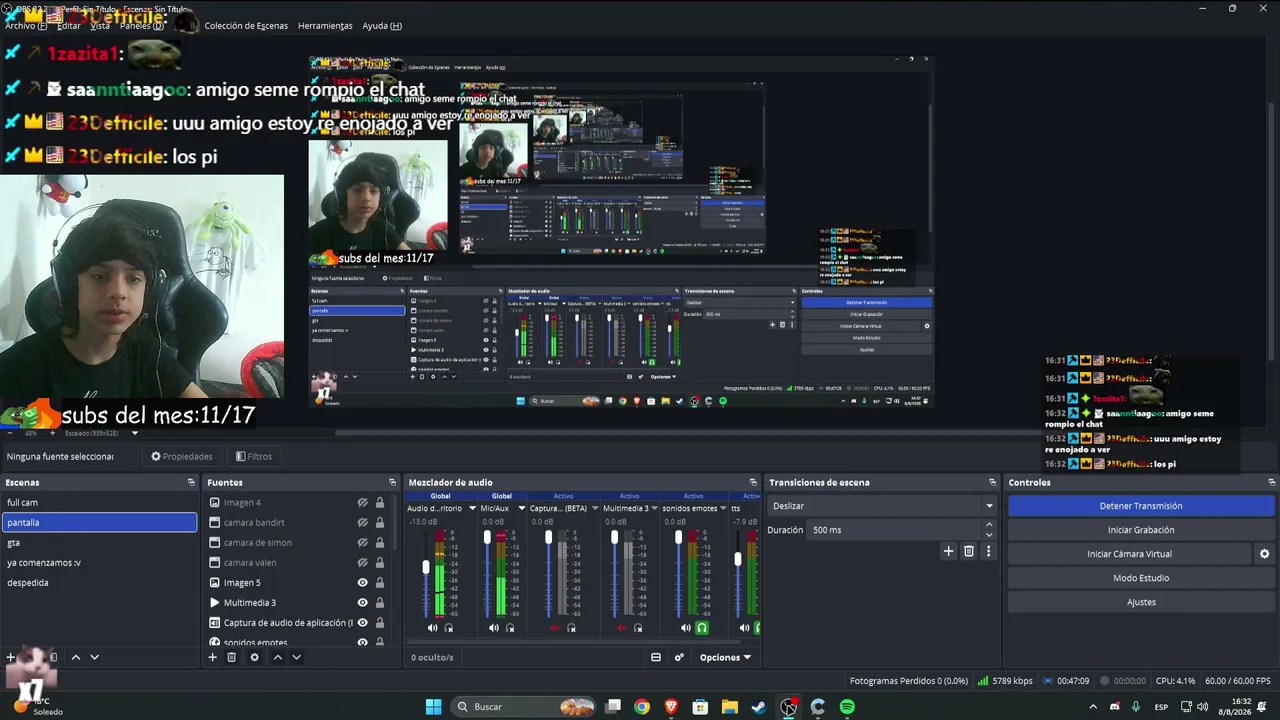Viewport: 1280px width, 720px height.
Task: Mute the Mic/Aux channel
Action: click(494, 628)
